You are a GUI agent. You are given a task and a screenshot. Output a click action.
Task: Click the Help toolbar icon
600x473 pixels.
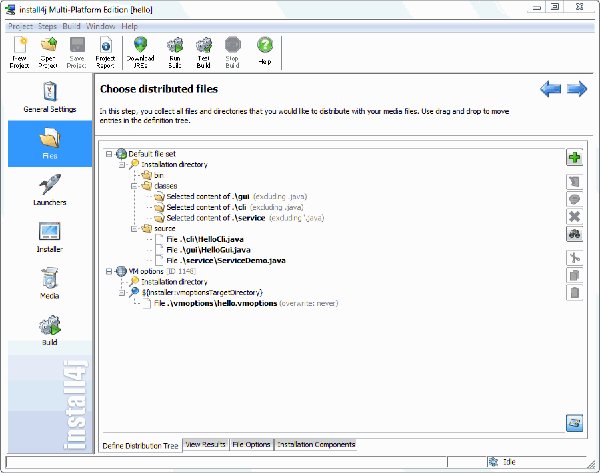[265, 51]
